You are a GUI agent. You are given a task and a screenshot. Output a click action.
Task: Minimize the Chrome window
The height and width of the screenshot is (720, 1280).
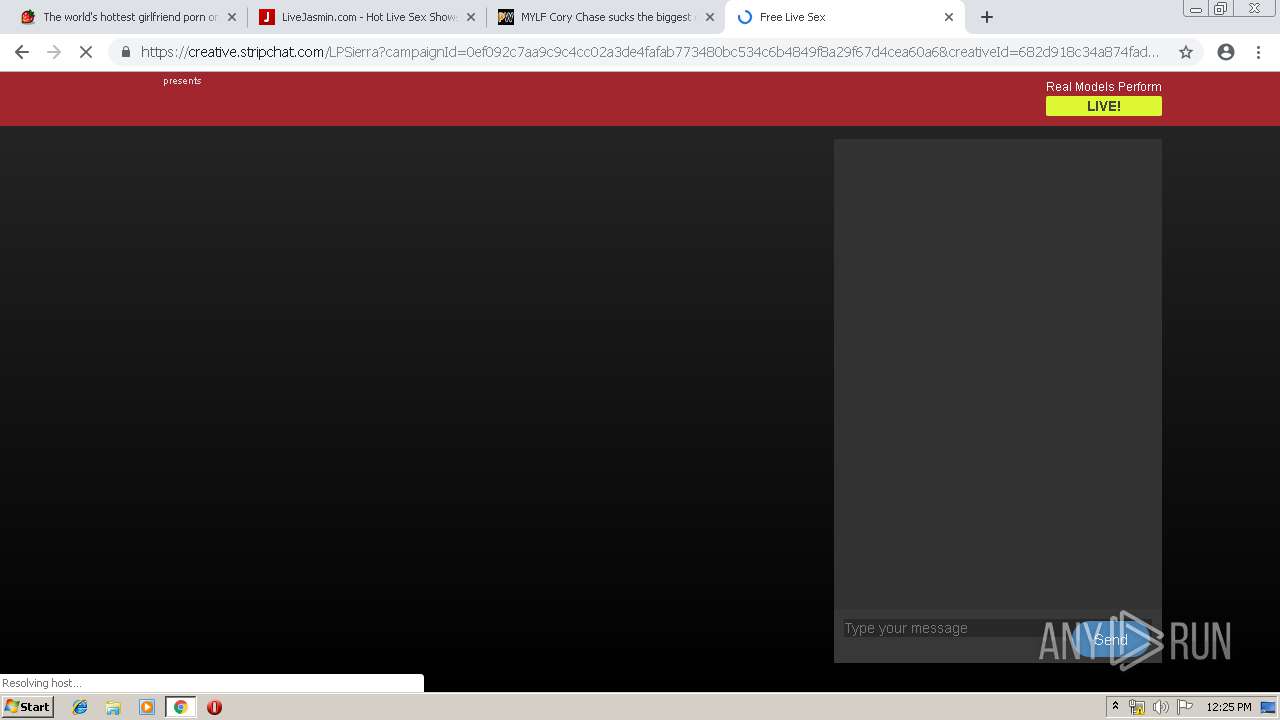pyautogui.click(x=1195, y=9)
